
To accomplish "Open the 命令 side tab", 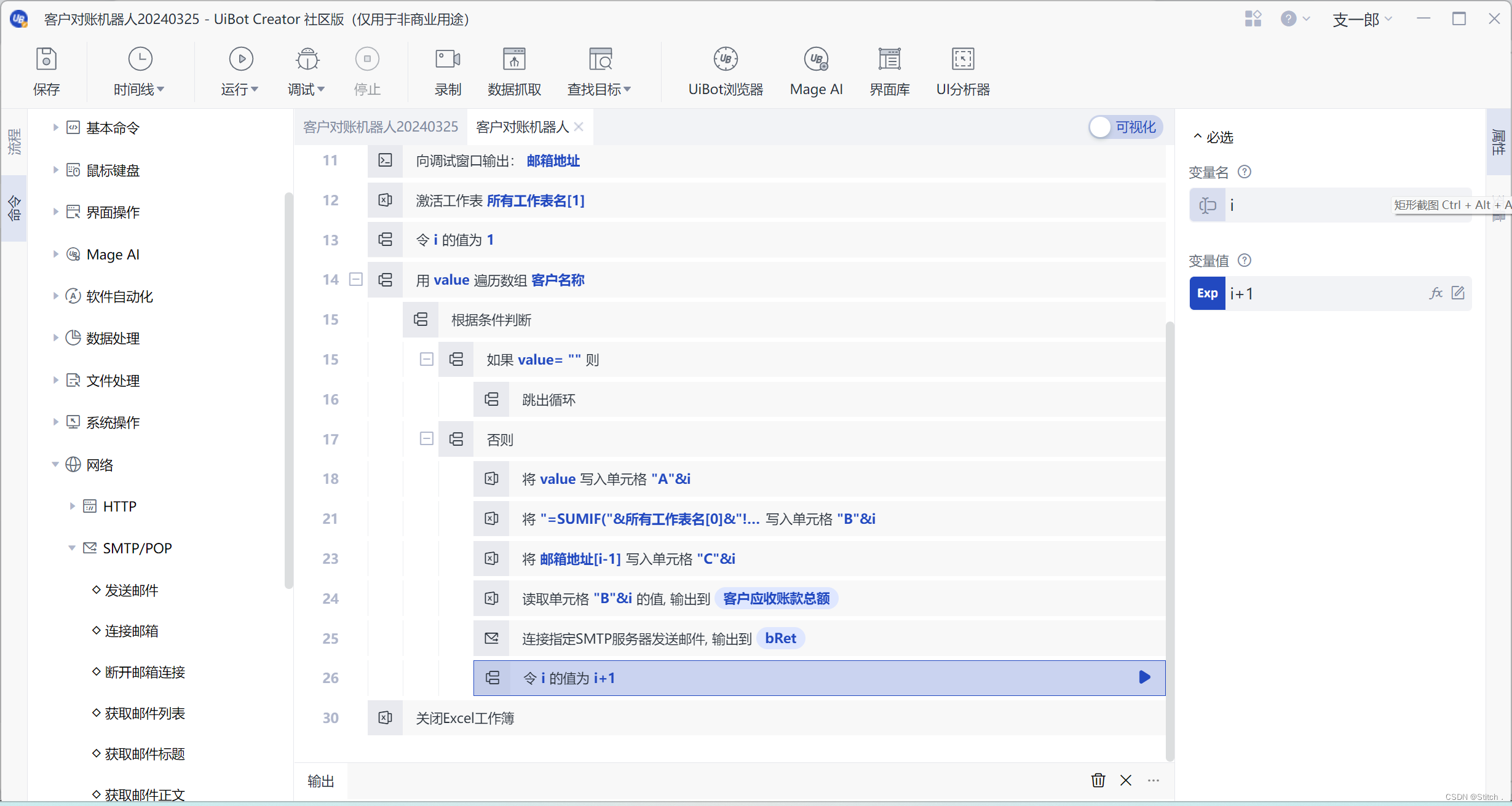I will [x=14, y=208].
